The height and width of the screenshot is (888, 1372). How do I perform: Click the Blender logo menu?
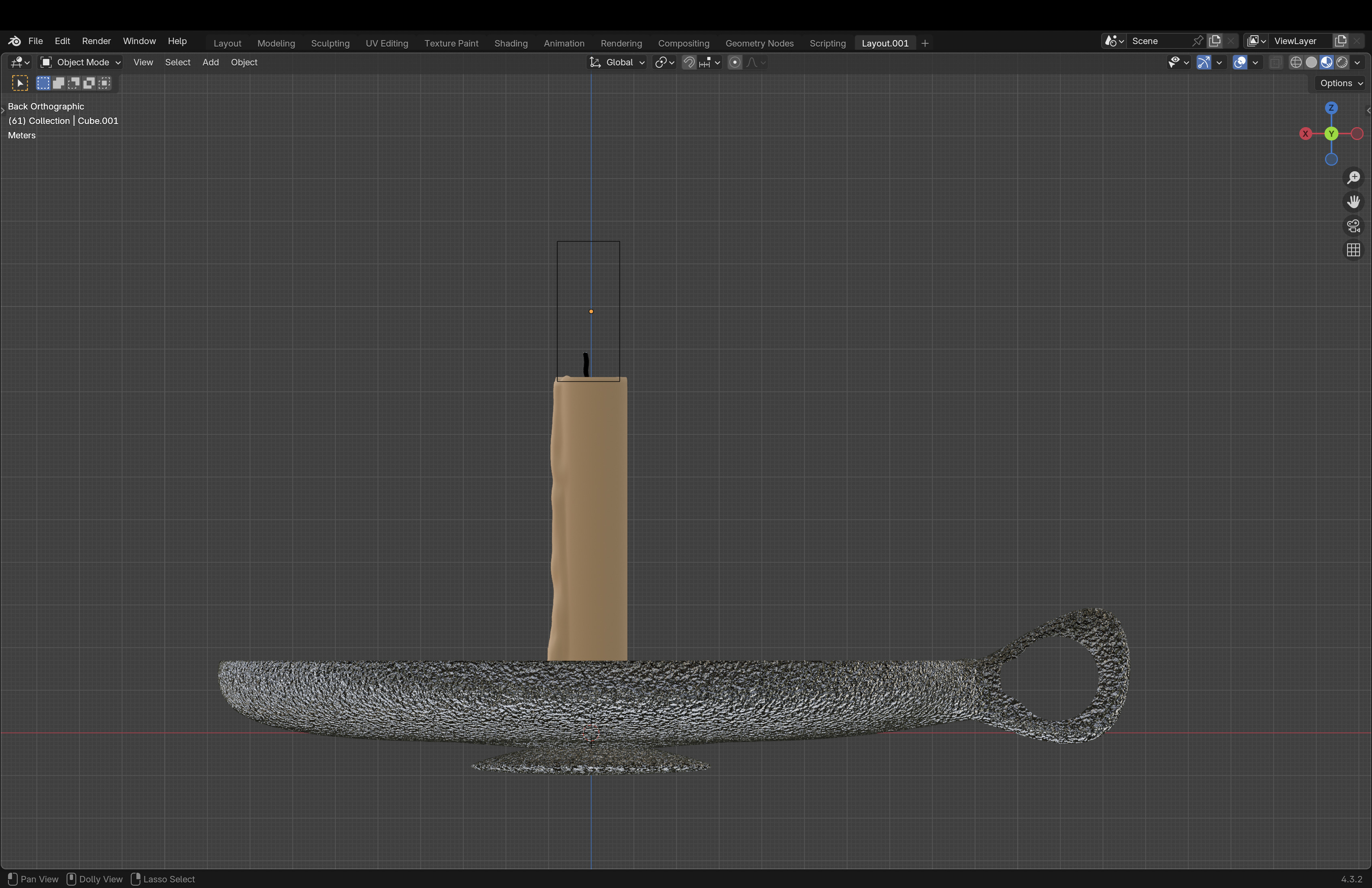14,41
